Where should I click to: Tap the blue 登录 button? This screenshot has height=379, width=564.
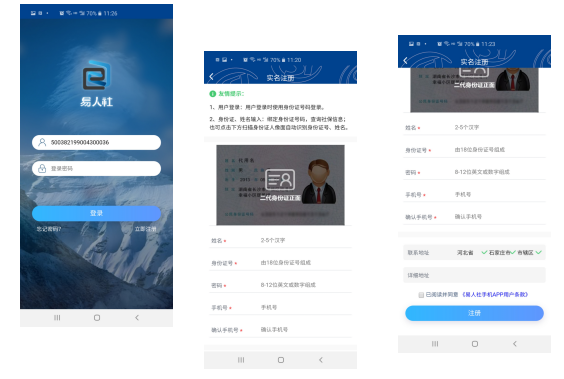click(x=96, y=213)
